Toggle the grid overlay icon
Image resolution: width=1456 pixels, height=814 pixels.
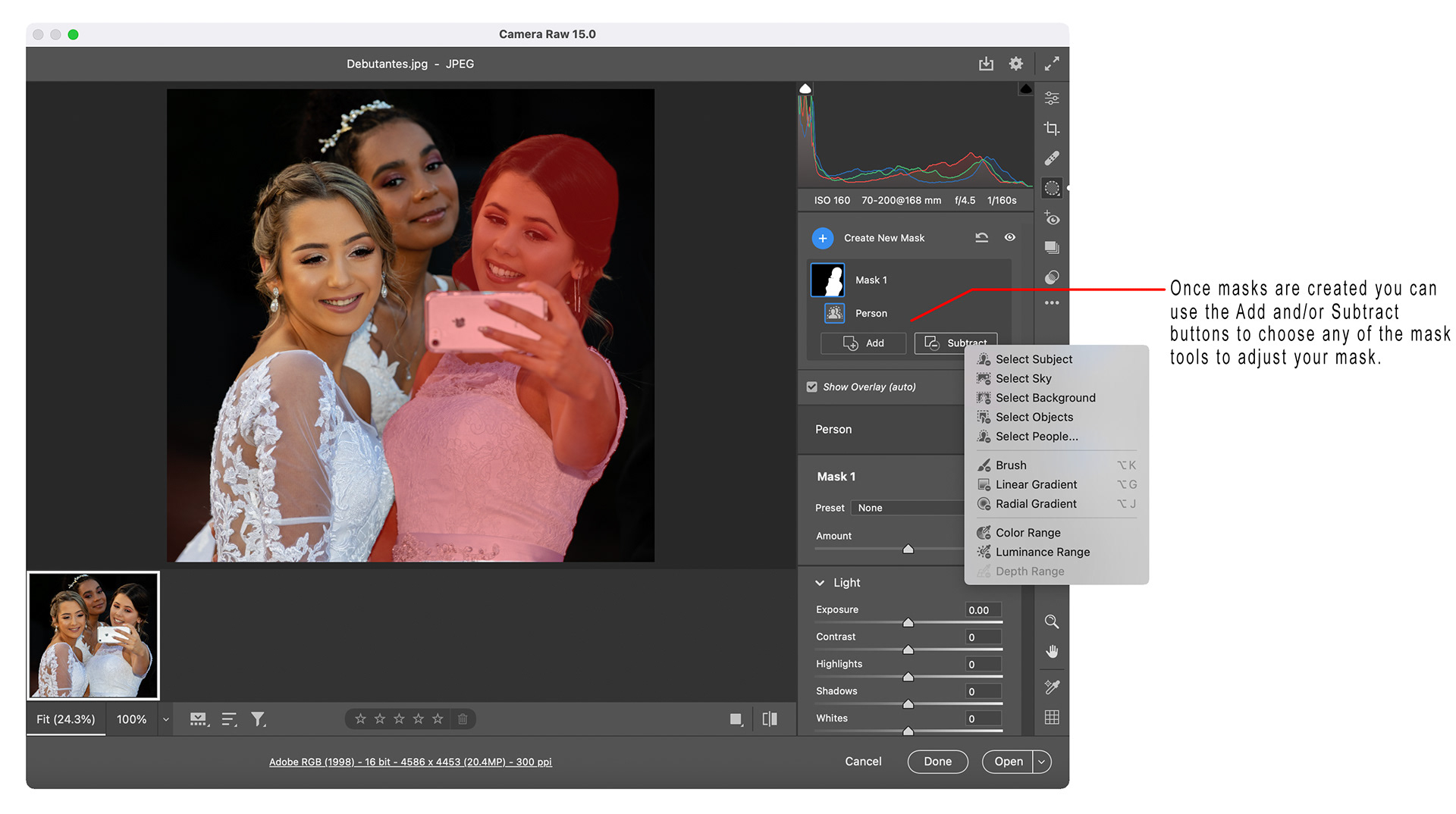1052,717
